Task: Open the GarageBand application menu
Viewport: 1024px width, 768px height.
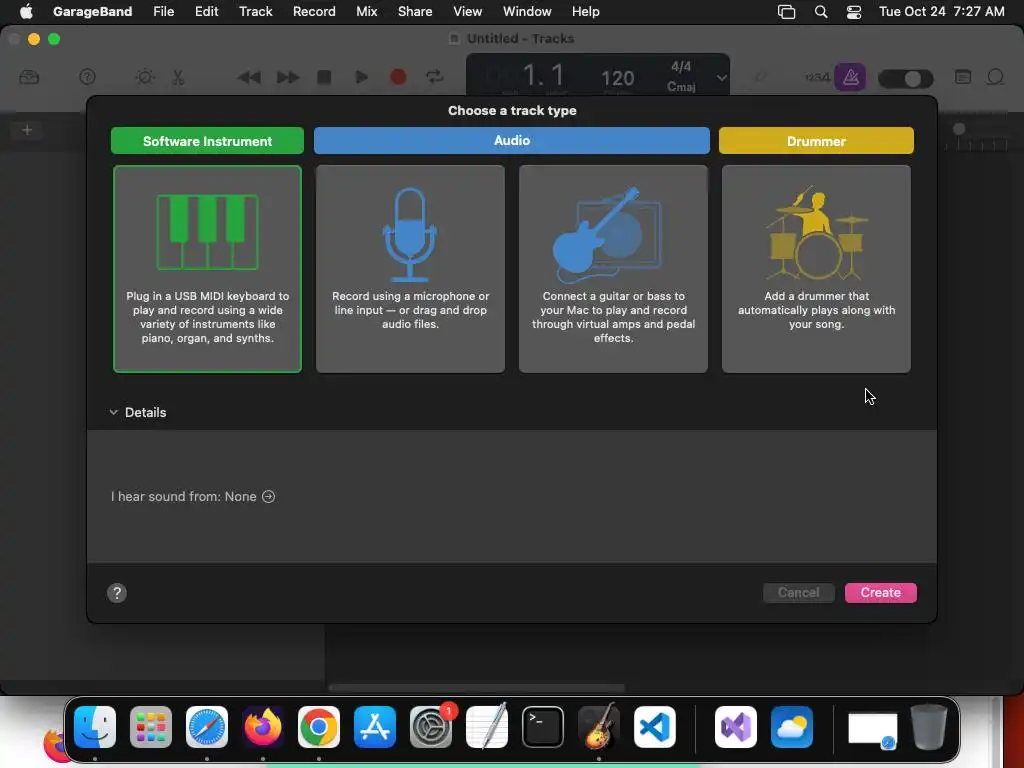Action: [92, 11]
